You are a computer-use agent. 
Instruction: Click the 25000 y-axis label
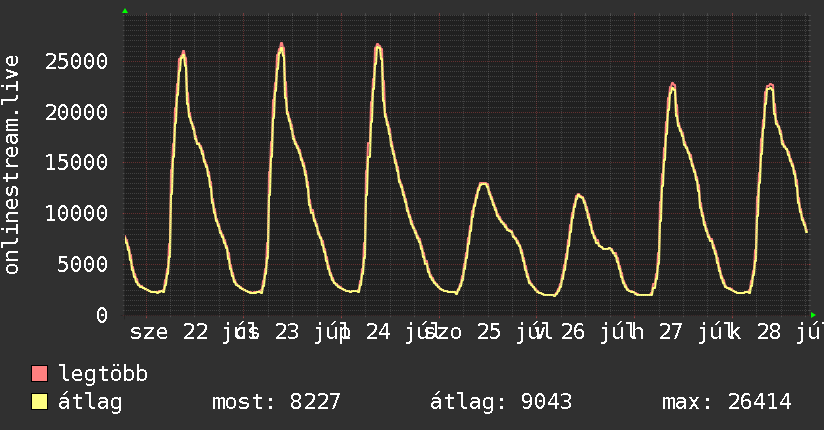coord(76,62)
